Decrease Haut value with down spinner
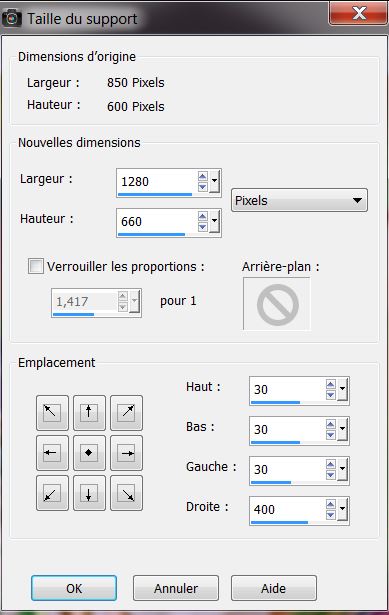Image resolution: width=389 pixels, height=615 pixels. coord(331,394)
